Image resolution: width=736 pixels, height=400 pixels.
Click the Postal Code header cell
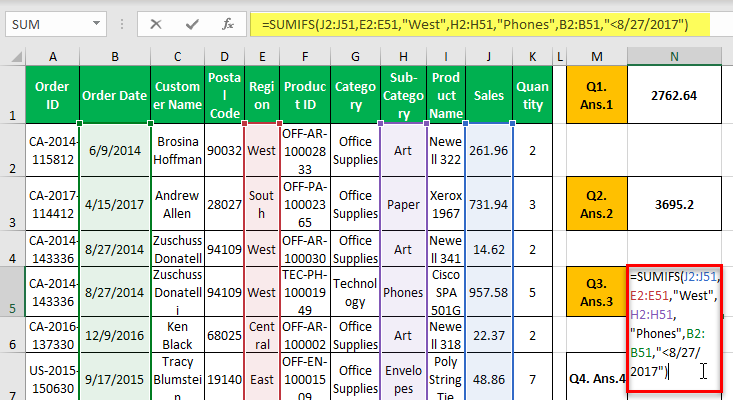224,95
